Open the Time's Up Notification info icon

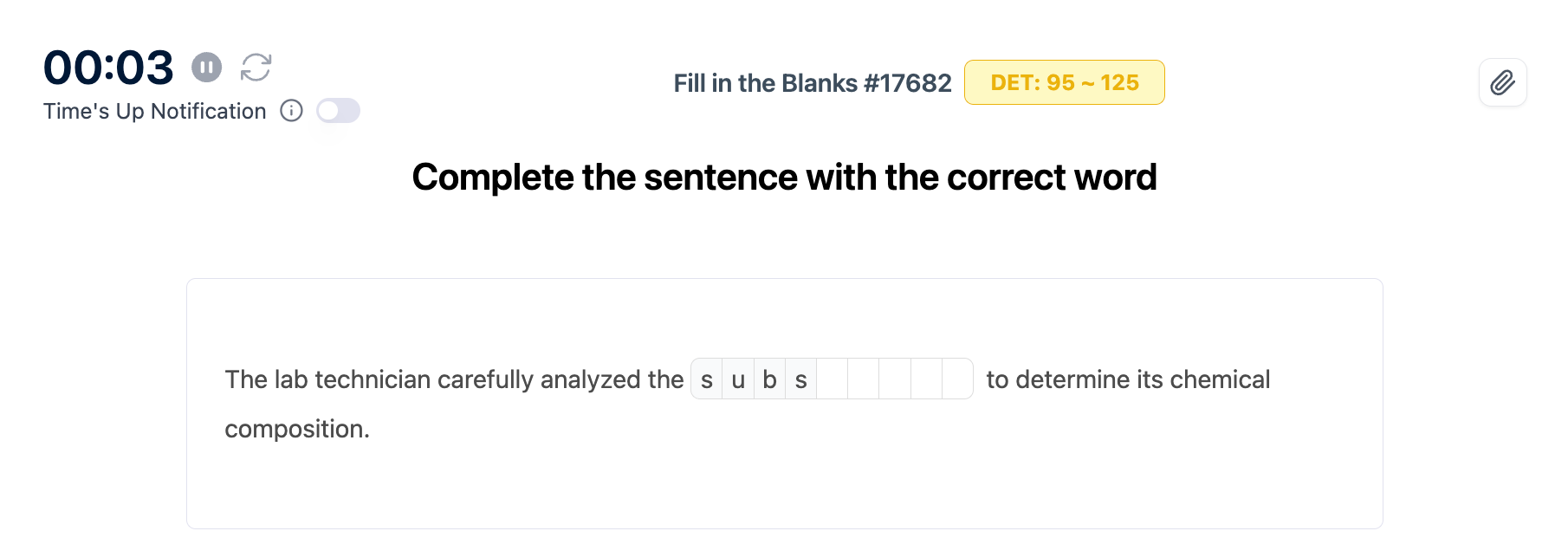[x=291, y=111]
